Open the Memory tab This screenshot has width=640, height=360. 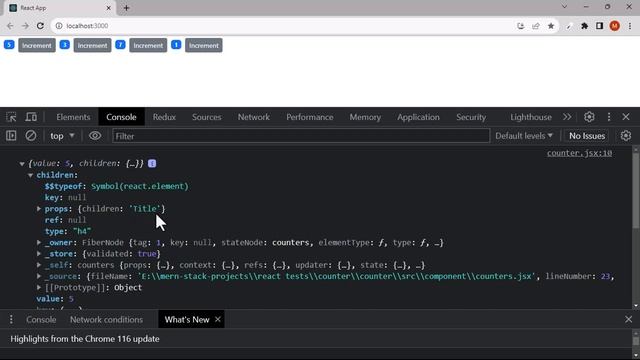tap(365, 117)
